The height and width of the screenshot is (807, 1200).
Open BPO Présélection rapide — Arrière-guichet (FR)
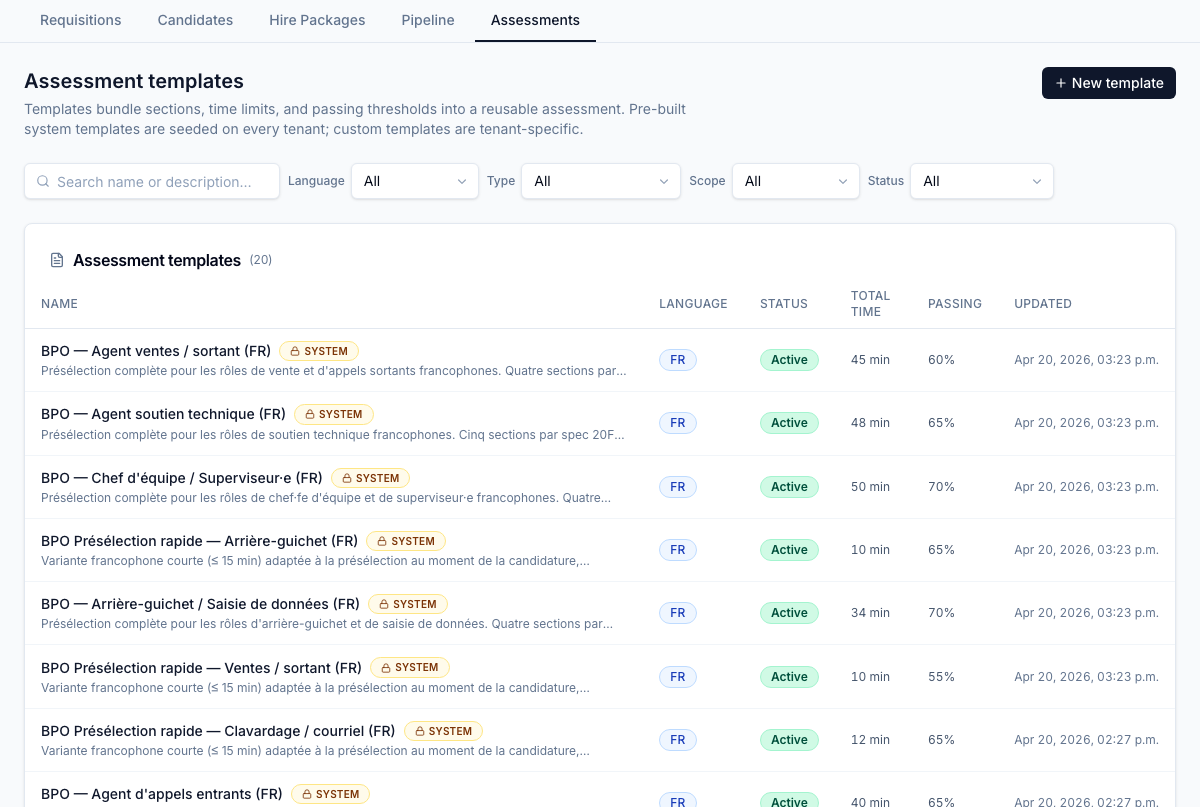point(199,541)
